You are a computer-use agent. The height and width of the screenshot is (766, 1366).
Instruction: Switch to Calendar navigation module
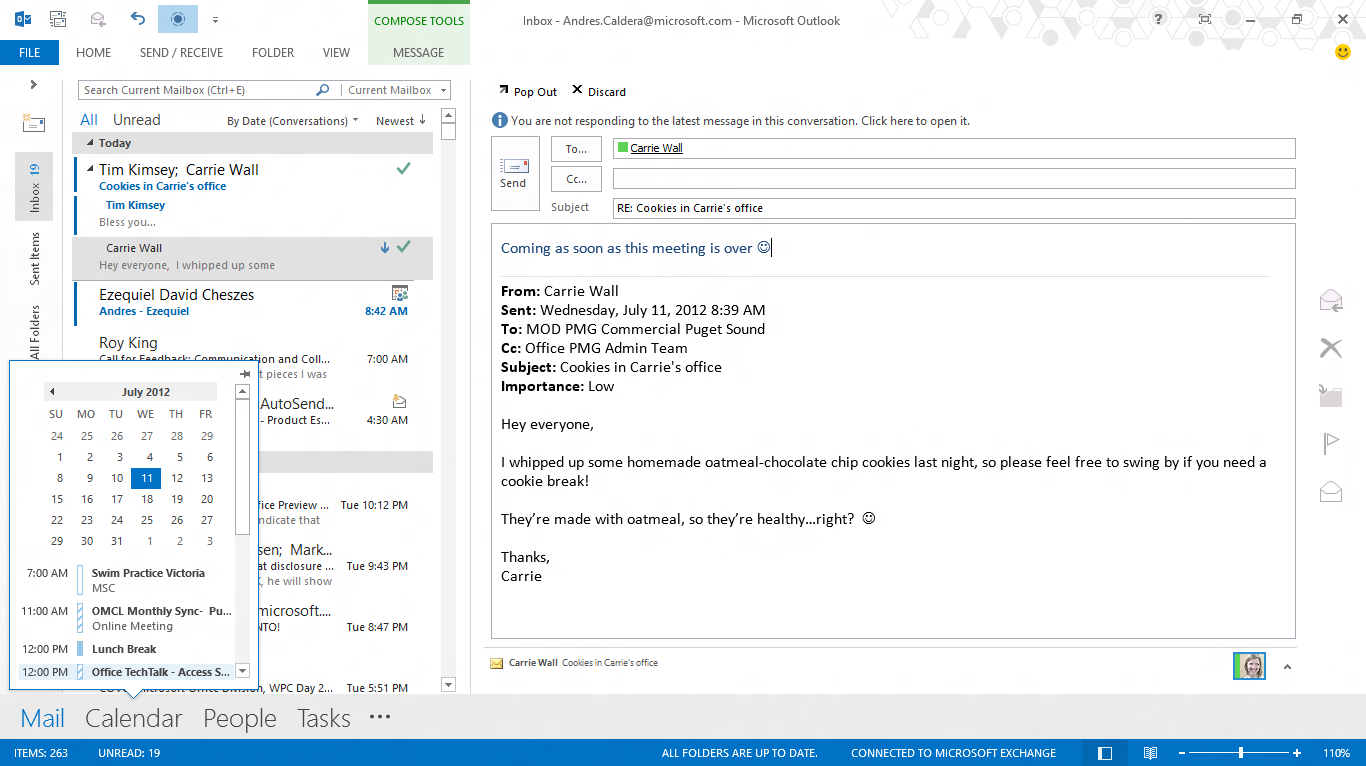point(134,718)
